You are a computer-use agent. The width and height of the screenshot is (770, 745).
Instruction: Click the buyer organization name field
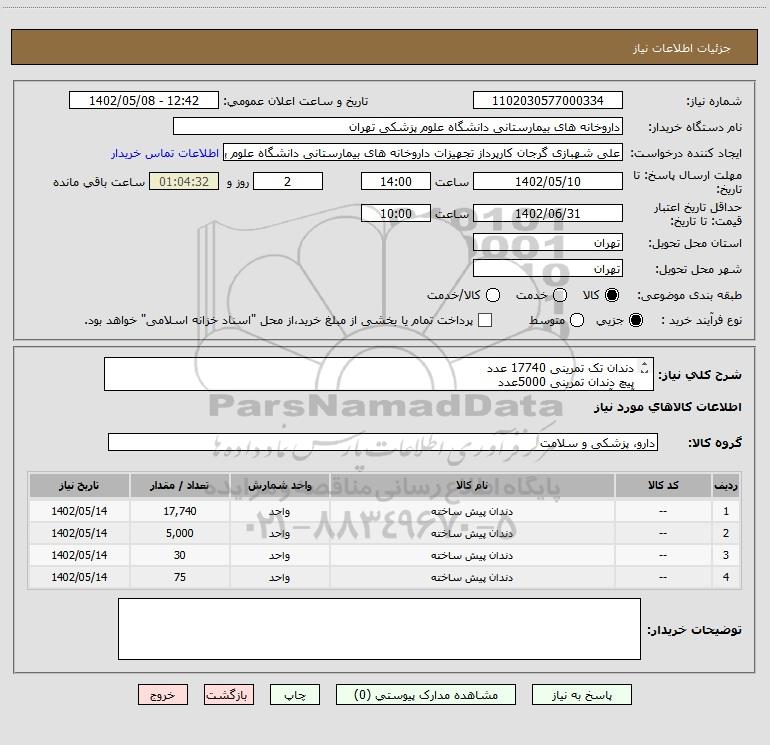tap(398, 127)
